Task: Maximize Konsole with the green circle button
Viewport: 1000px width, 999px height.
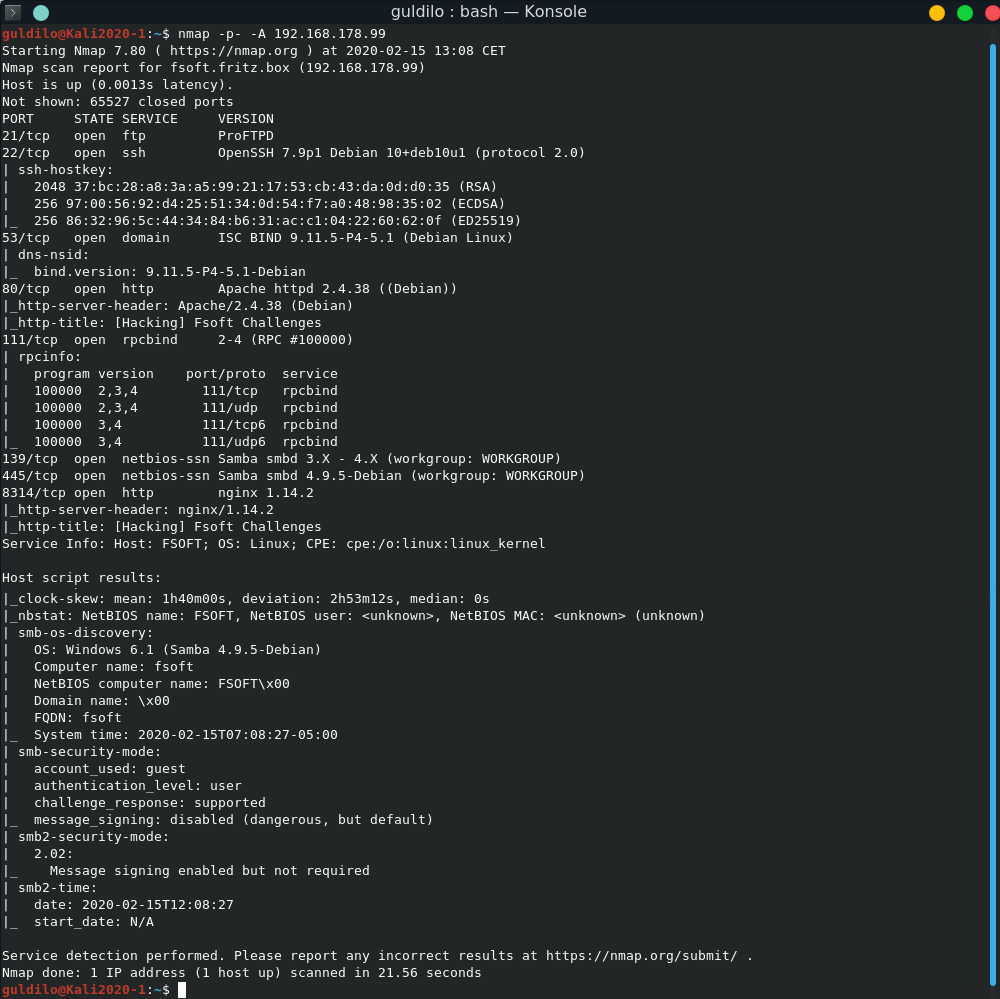Action: point(965,13)
